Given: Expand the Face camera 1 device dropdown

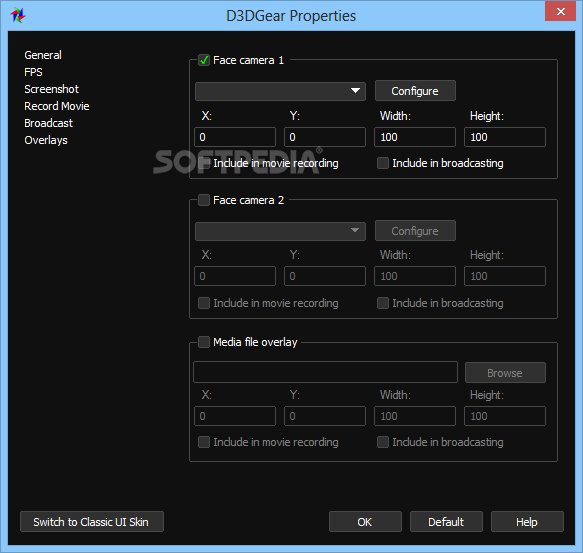Looking at the screenshot, I should tap(280, 91).
